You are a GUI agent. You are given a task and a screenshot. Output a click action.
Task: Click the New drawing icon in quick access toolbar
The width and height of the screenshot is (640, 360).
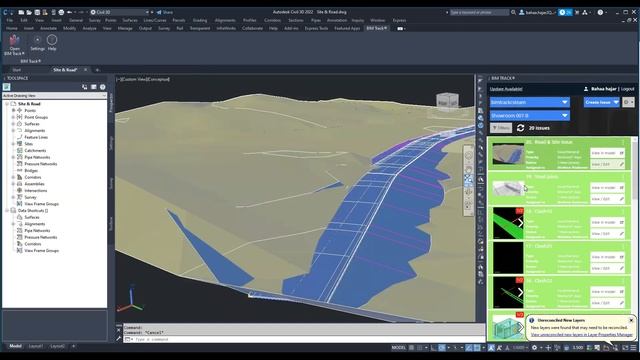[21, 12]
